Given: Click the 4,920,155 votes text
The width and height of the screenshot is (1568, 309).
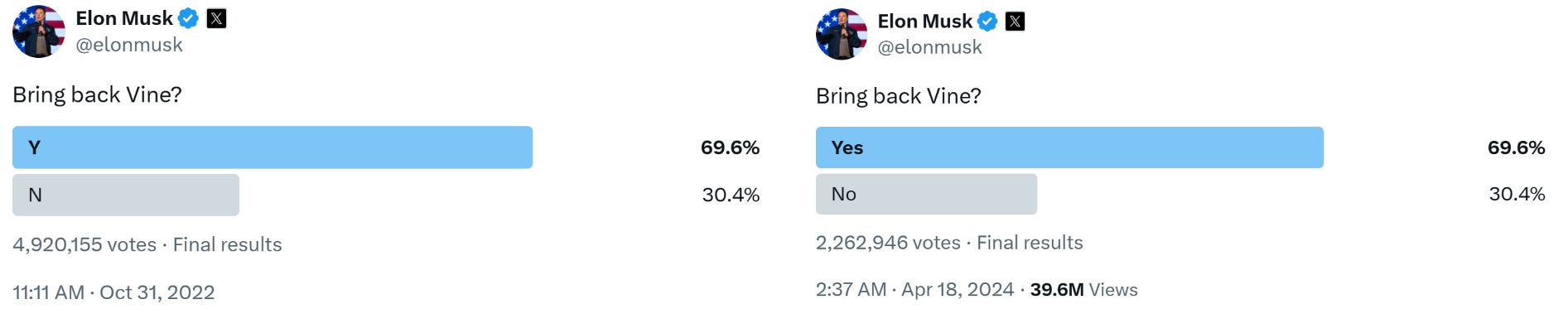Looking at the screenshot, I should coord(84,244).
